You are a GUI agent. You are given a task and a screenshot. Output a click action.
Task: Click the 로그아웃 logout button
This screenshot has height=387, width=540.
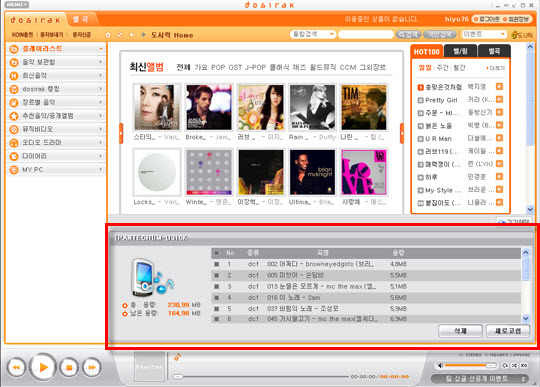pos(487,19)
